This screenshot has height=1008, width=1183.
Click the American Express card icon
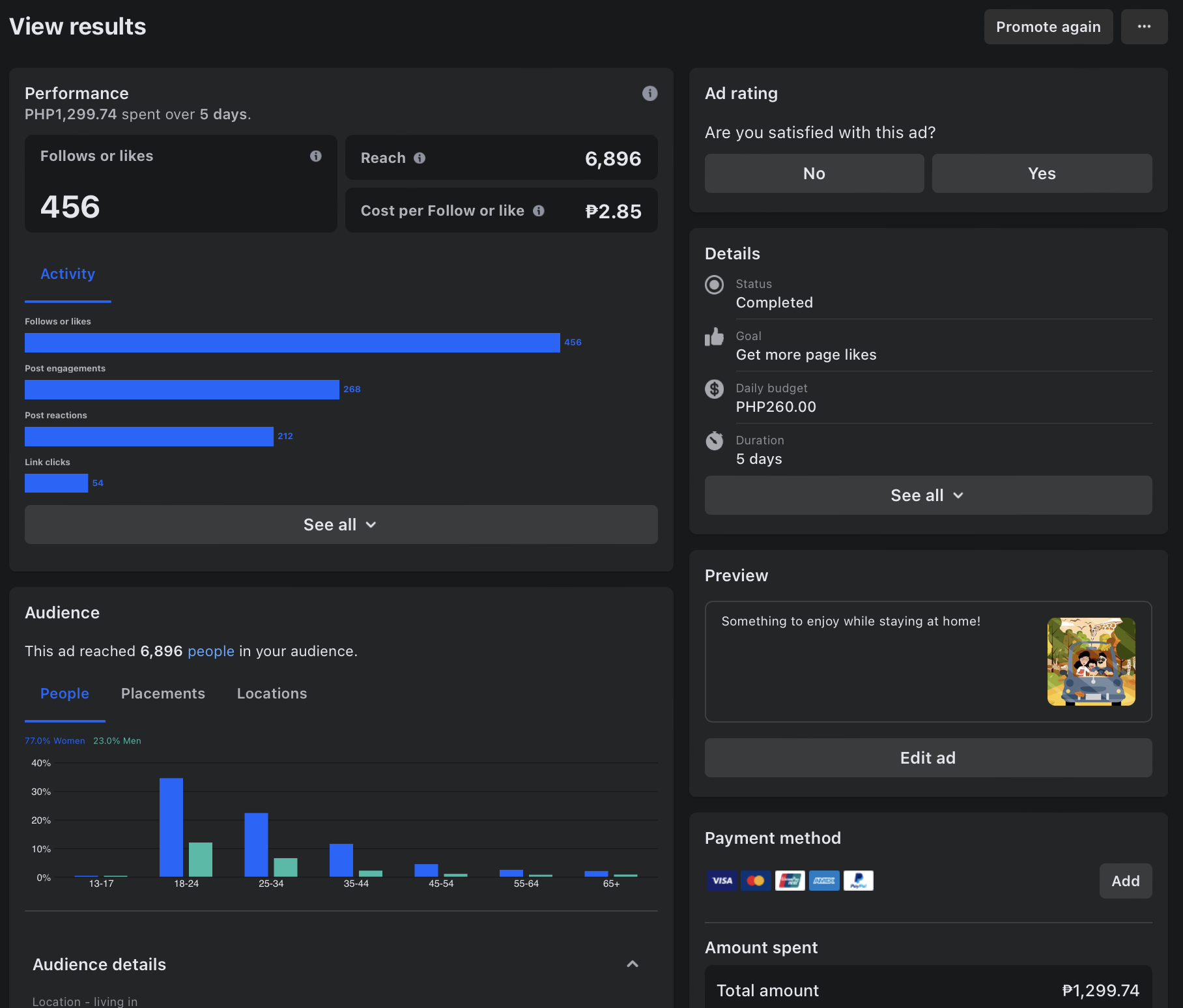click(x=824, y=881)
